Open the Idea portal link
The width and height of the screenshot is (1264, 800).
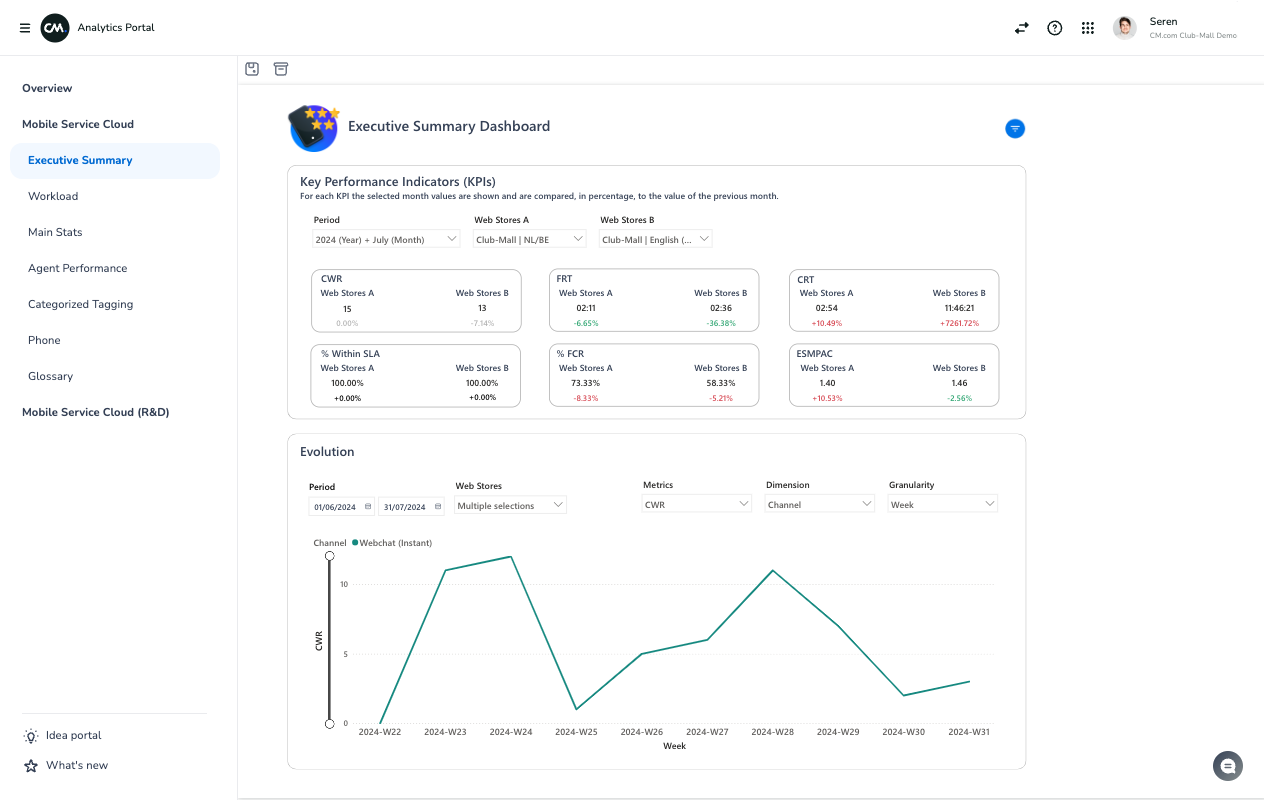click(73, 735)
